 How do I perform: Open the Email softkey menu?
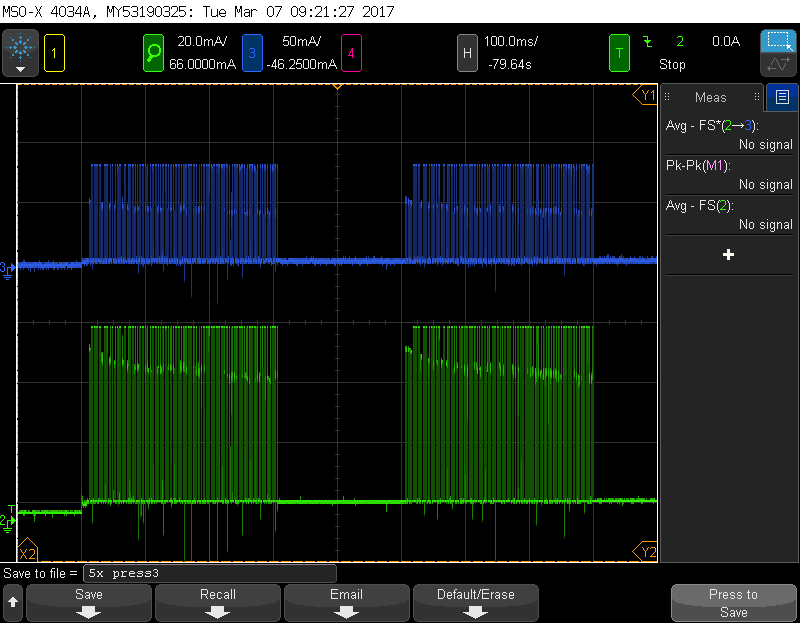(x=347, y=603)
